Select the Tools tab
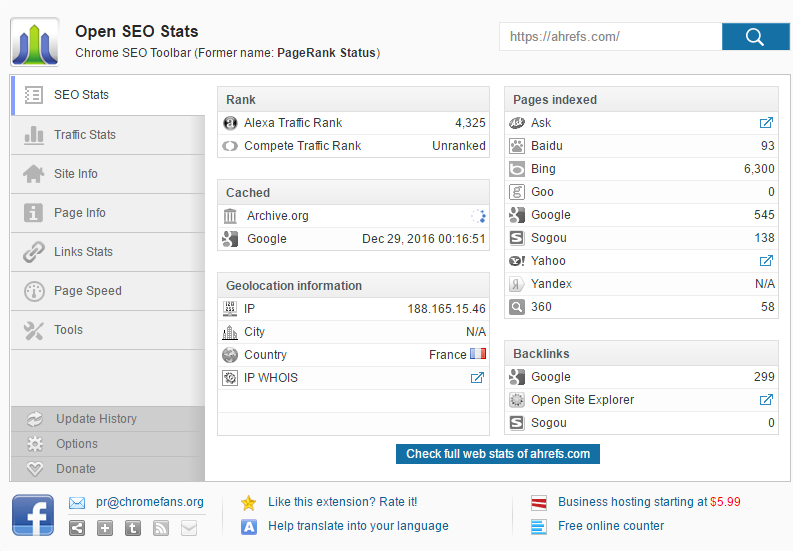The width and height of the screenshot is (793, 551). coord(108,329)
